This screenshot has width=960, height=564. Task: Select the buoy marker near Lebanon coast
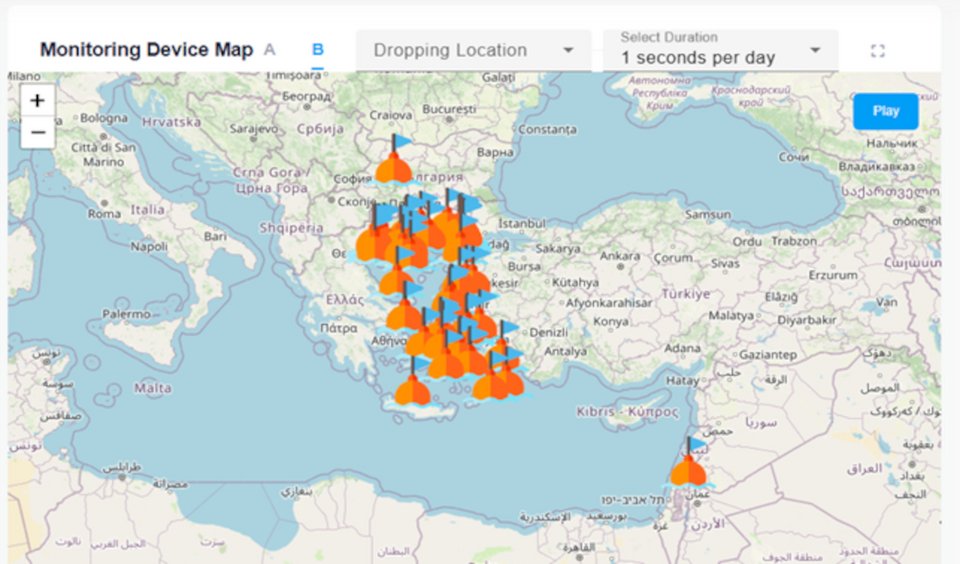pyautogui.click(x=688, y=468)
